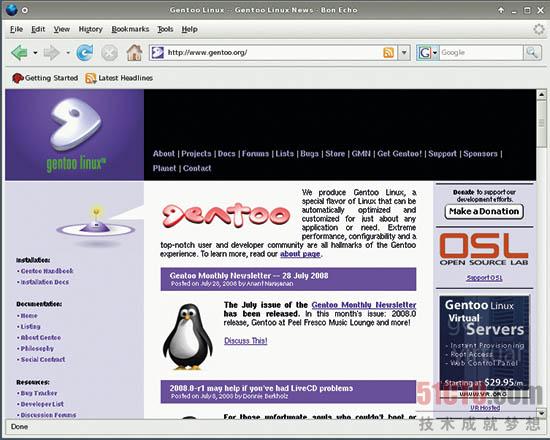Image resolution: width=550 pixels, height=440 pixels.
Task: Open the Philosophy sidebar link
Action: click(x=37, y=348)
